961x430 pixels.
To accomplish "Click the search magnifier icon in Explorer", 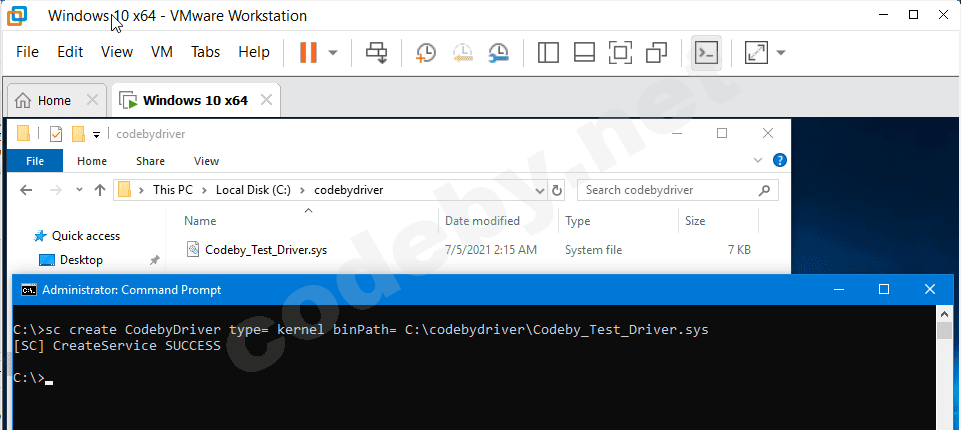I will click(764, 190).
